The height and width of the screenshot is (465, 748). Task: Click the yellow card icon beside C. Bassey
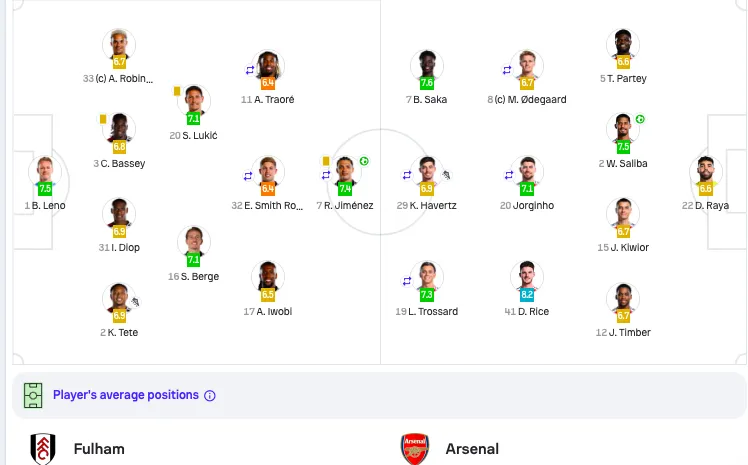click(x=103, y=119)
